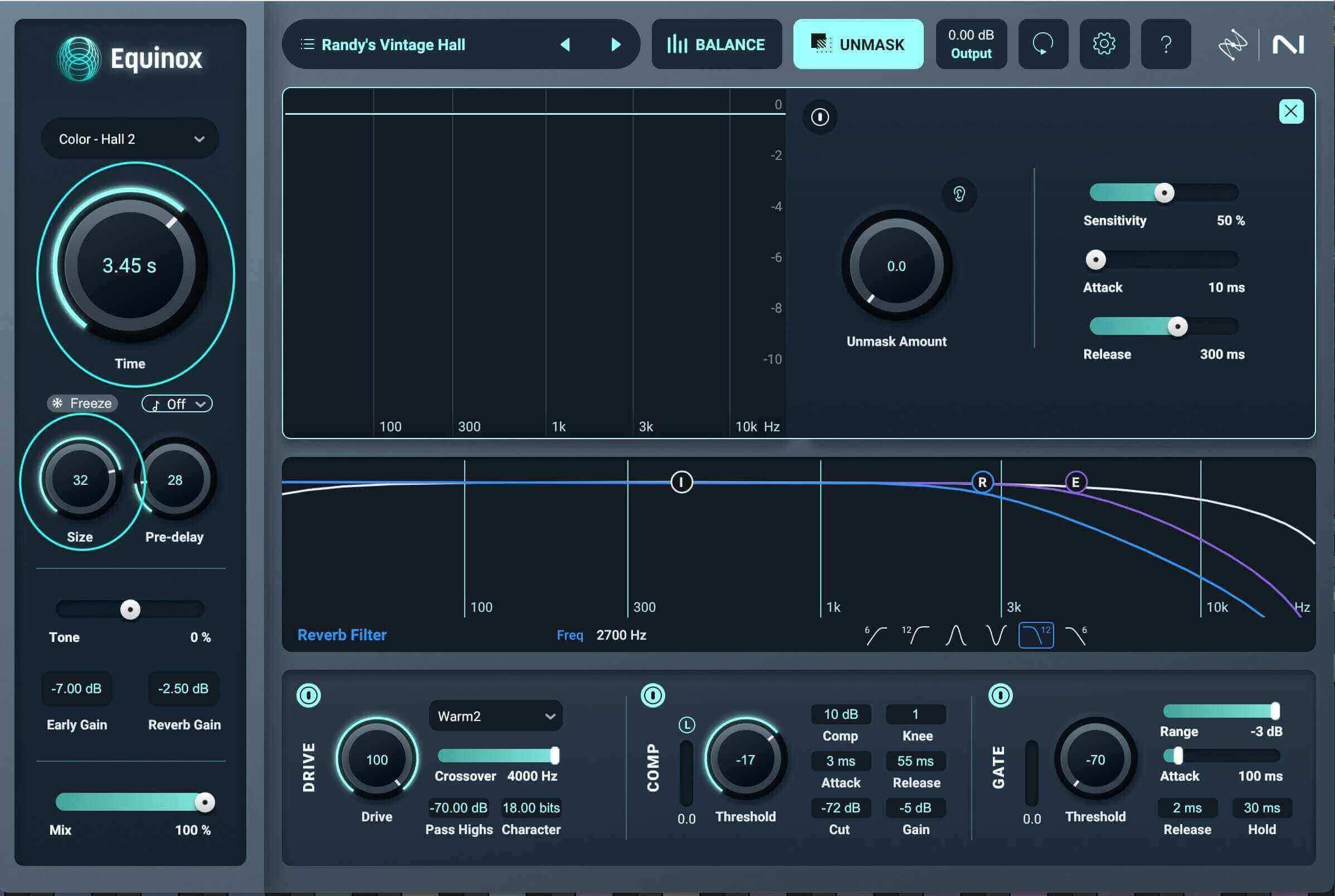
Task: Open the preset list menu icon
Action: (308, 44)
